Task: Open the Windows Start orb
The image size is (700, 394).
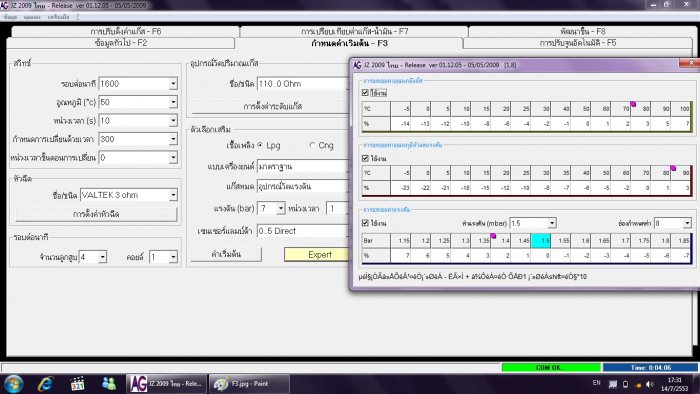Action: click(x=13, y=384)
